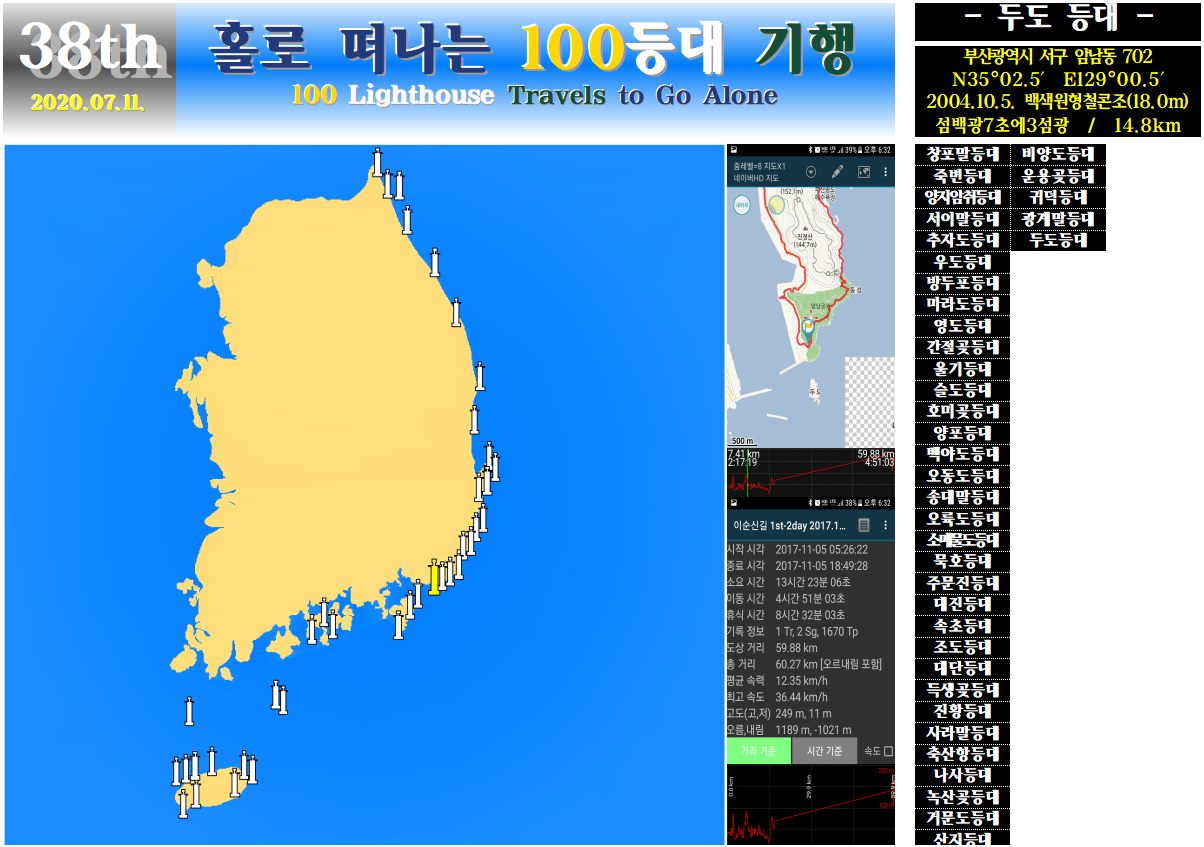
Task: Click the 이순신길 1st-2day track title
Action: (790, 525)
